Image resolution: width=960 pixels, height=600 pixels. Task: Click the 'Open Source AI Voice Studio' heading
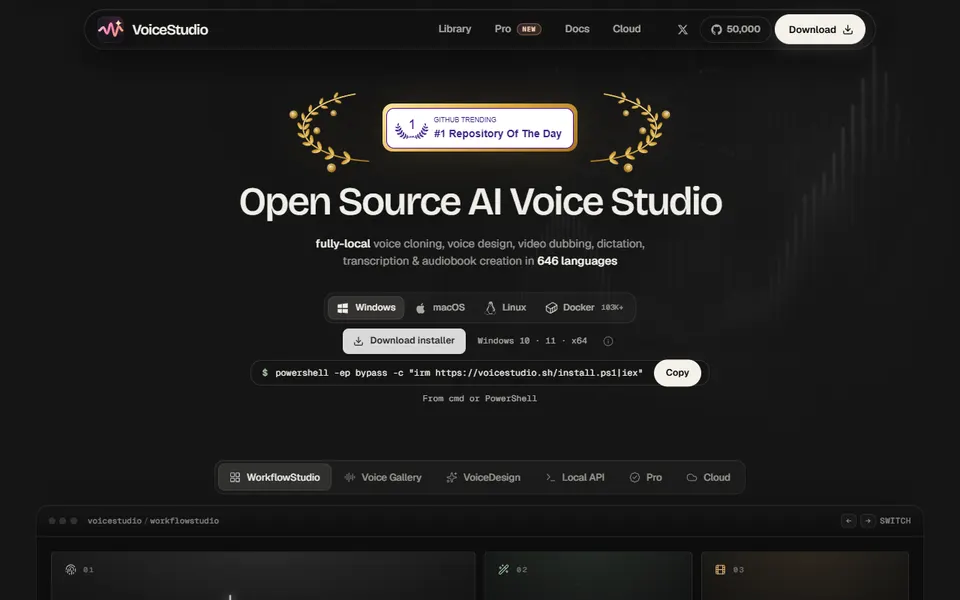coord(481,202)
